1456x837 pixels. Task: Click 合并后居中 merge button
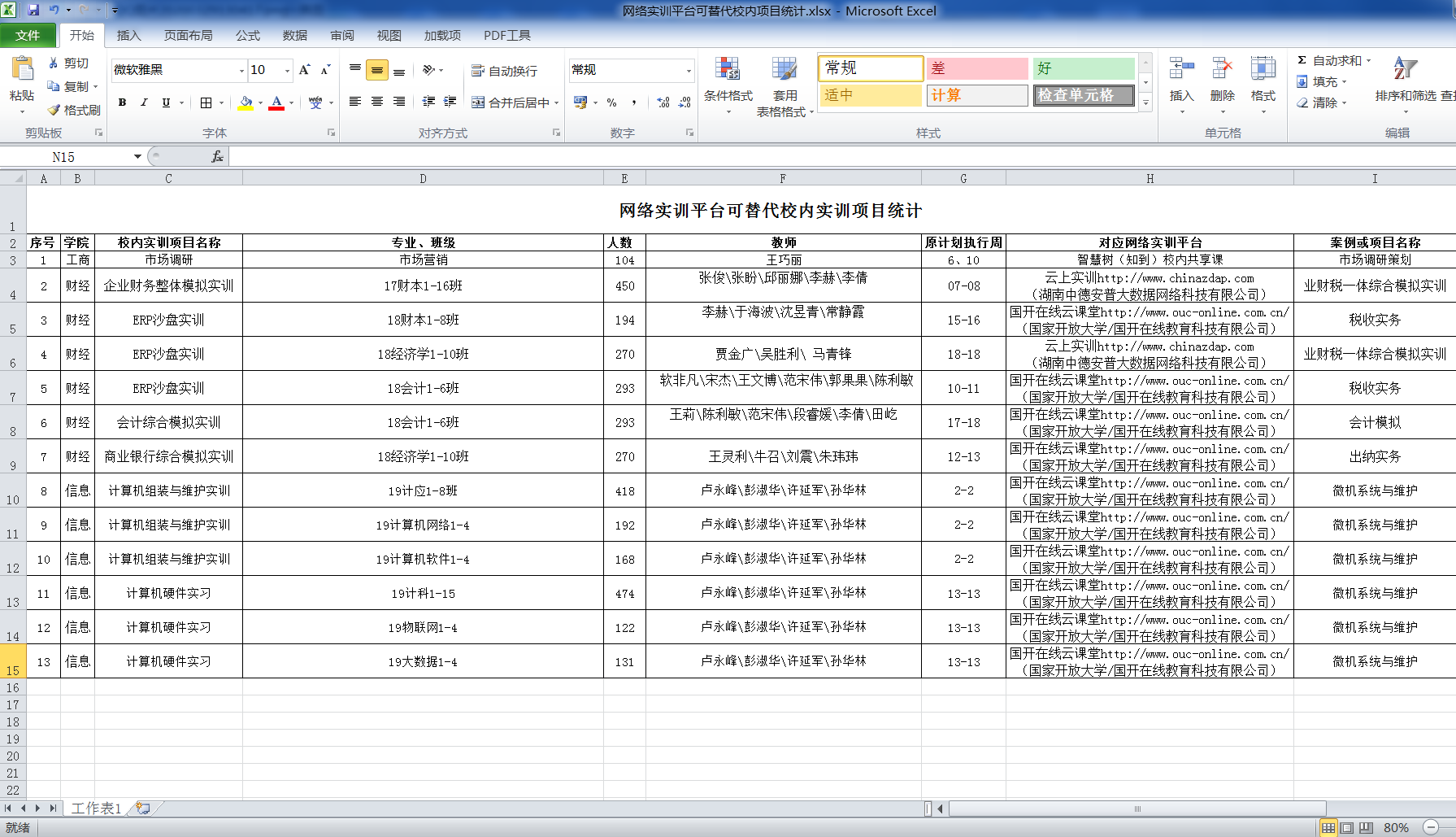511,102
